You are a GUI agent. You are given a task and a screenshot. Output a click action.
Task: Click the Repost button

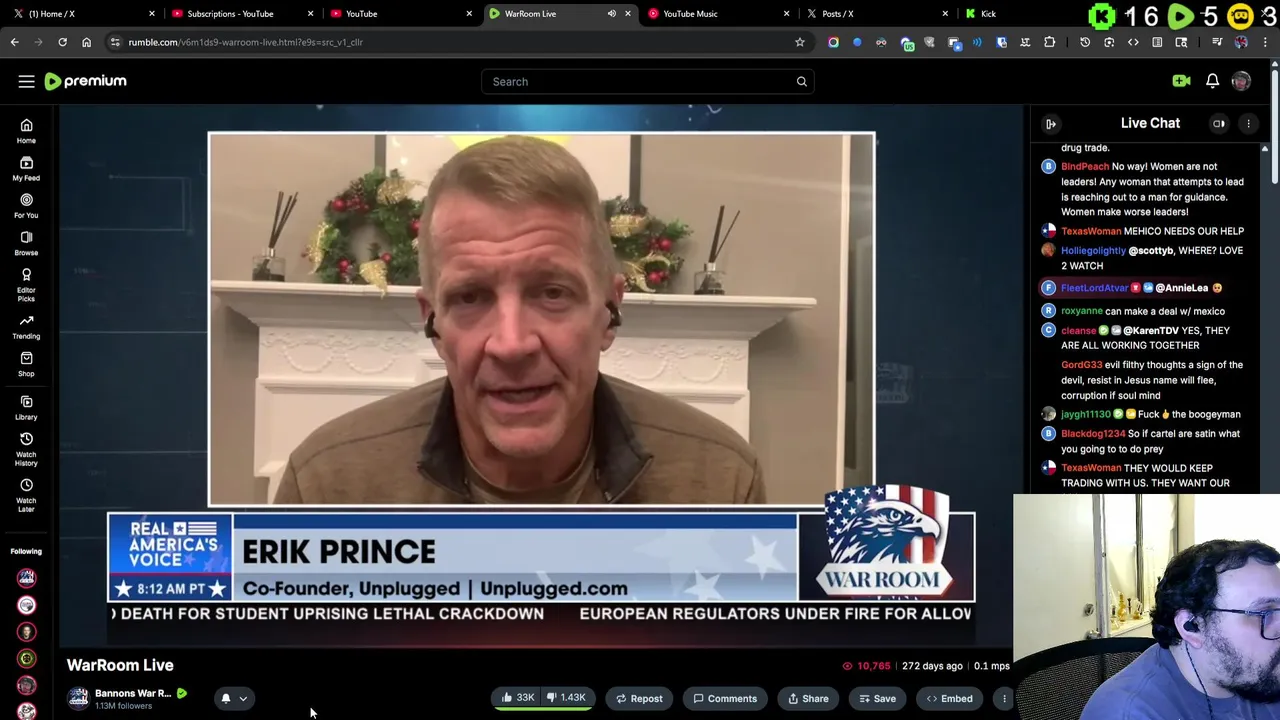(x=639, y=699)
